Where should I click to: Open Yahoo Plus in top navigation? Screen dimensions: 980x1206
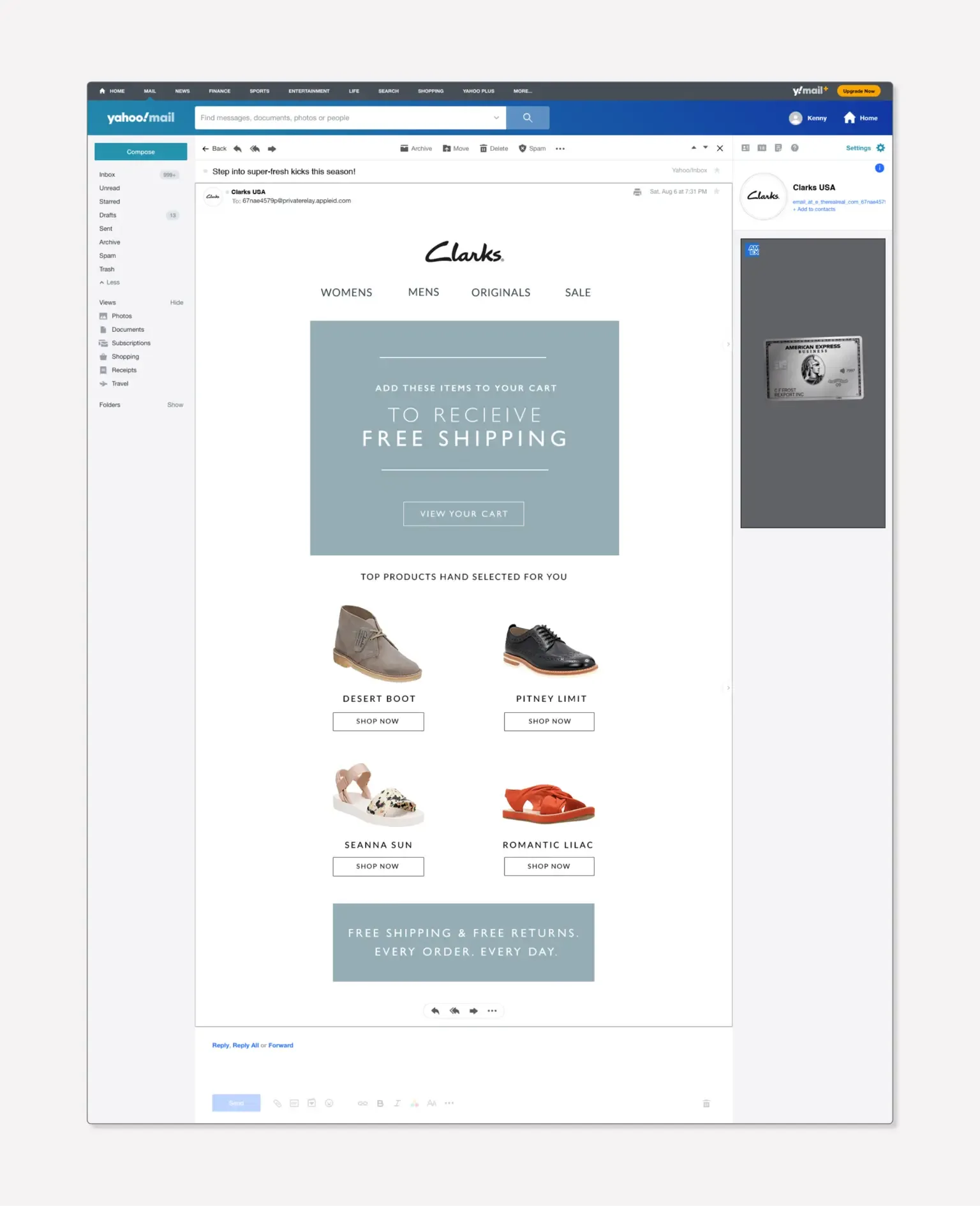pyautogui.click(x=479, y=91)
